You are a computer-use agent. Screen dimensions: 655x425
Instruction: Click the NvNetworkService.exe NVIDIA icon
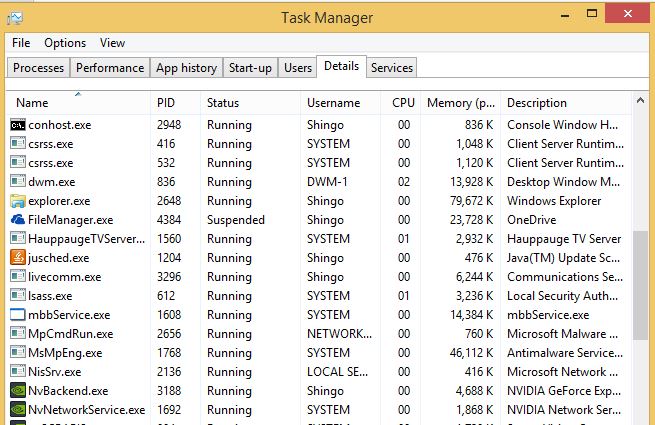(x=18, y=410)
